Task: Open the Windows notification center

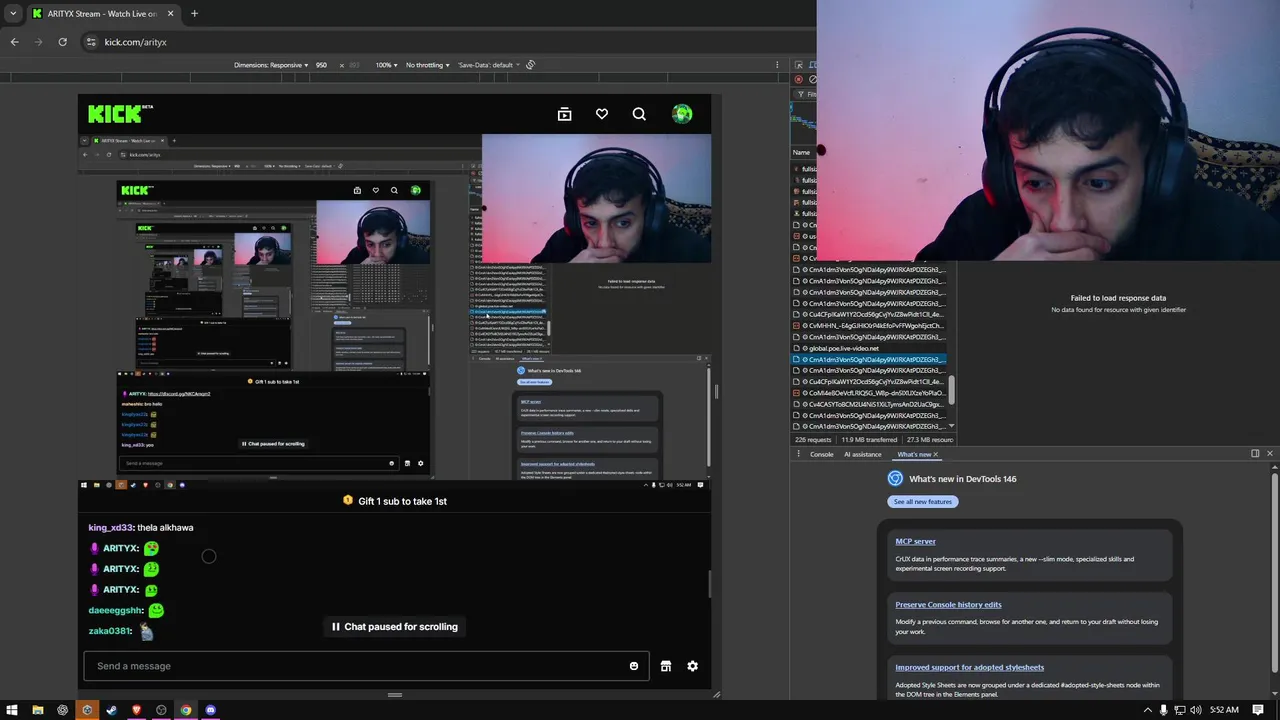Action: pos(1258,710)
